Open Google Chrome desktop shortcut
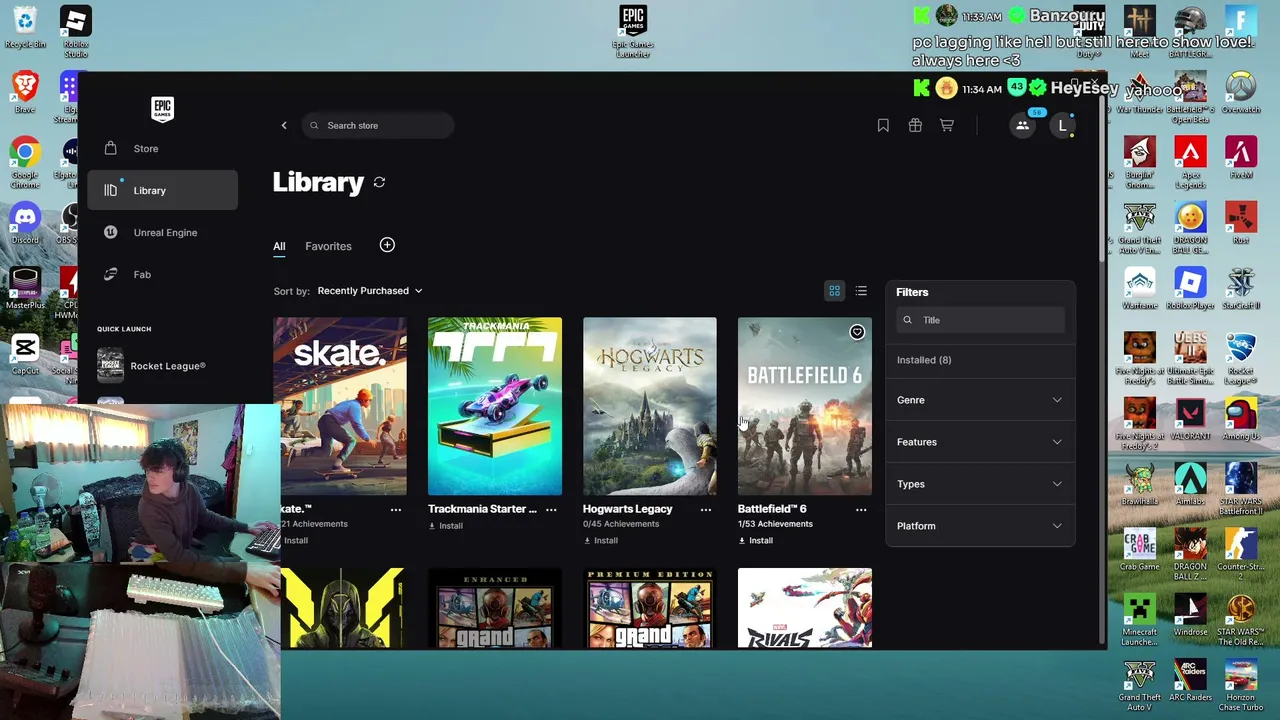Screen dimensions: 1280x720 [x=25, y=164]
